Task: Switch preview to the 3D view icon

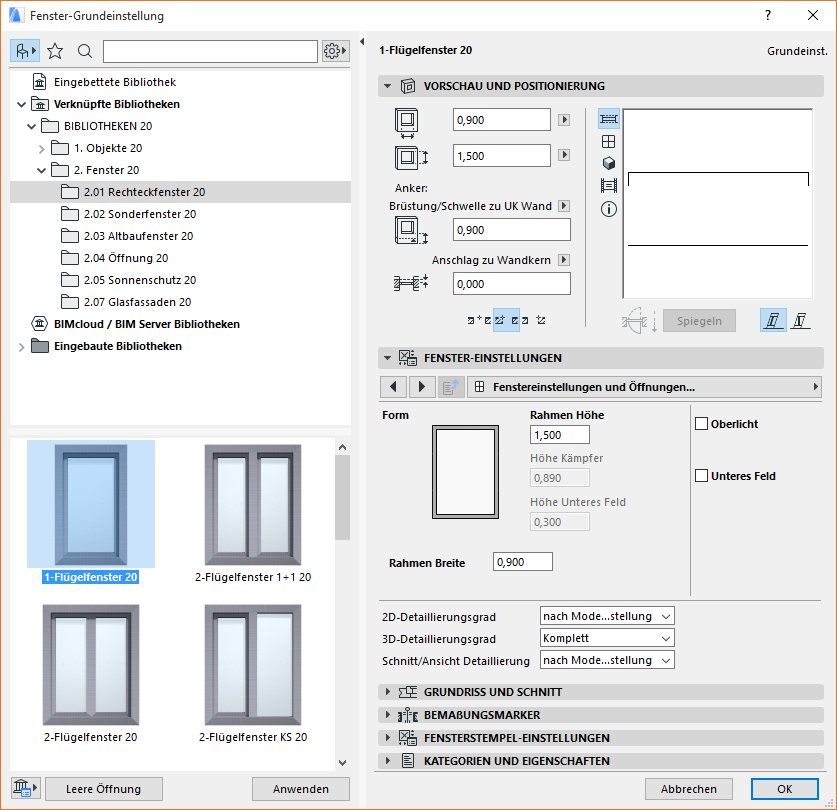Action: [x=608, y=163]
